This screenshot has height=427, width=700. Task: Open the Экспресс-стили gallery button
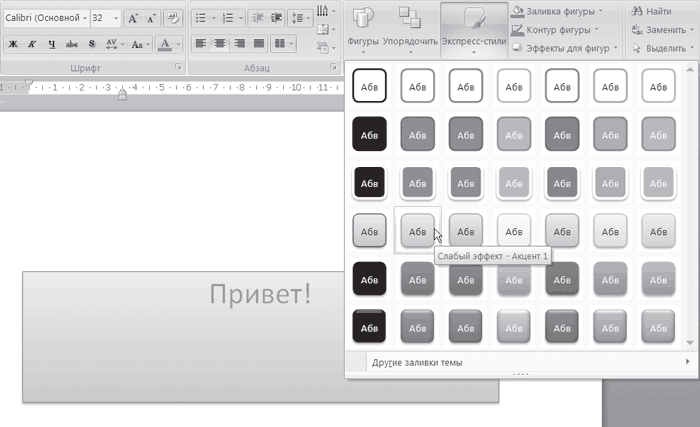(473, 30)
